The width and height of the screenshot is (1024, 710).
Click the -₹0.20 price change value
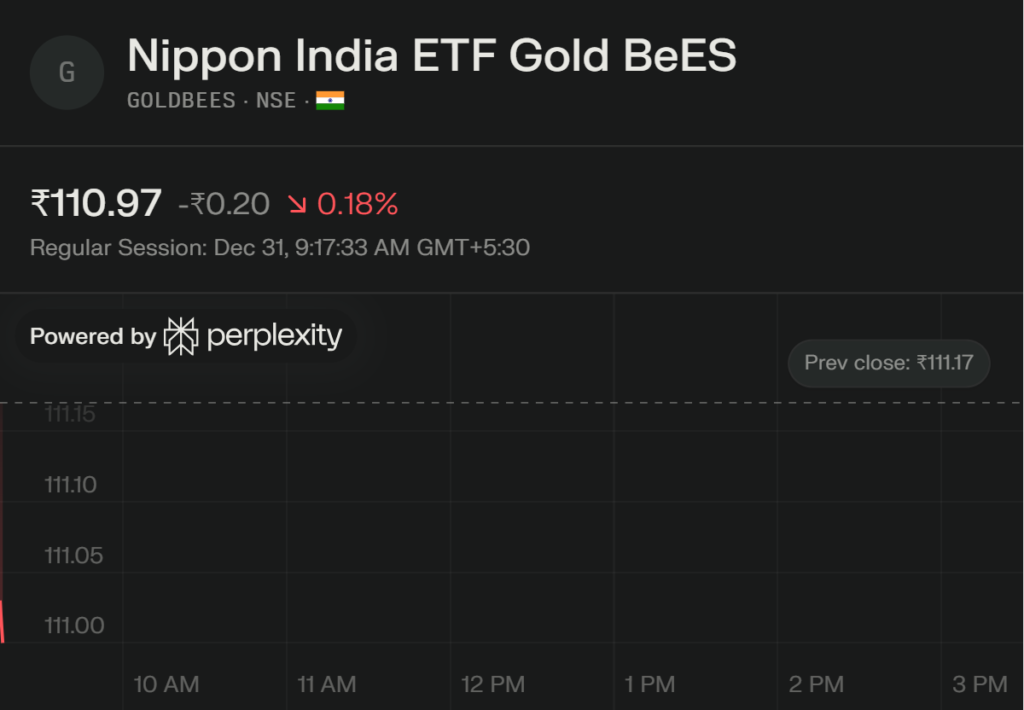pos(224,205)
